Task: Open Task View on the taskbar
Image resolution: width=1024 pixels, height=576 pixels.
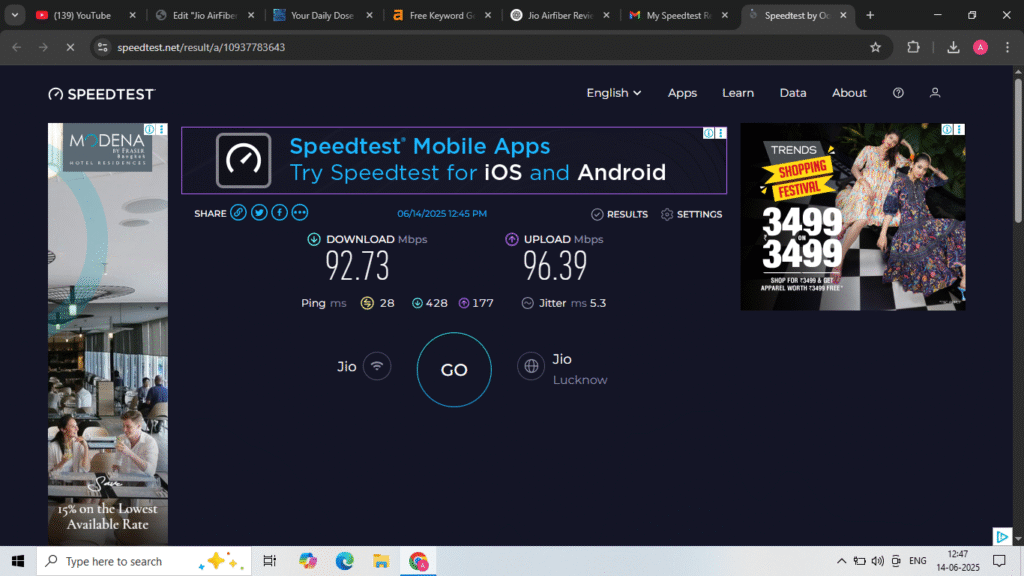Action: [x=269, y=561]
